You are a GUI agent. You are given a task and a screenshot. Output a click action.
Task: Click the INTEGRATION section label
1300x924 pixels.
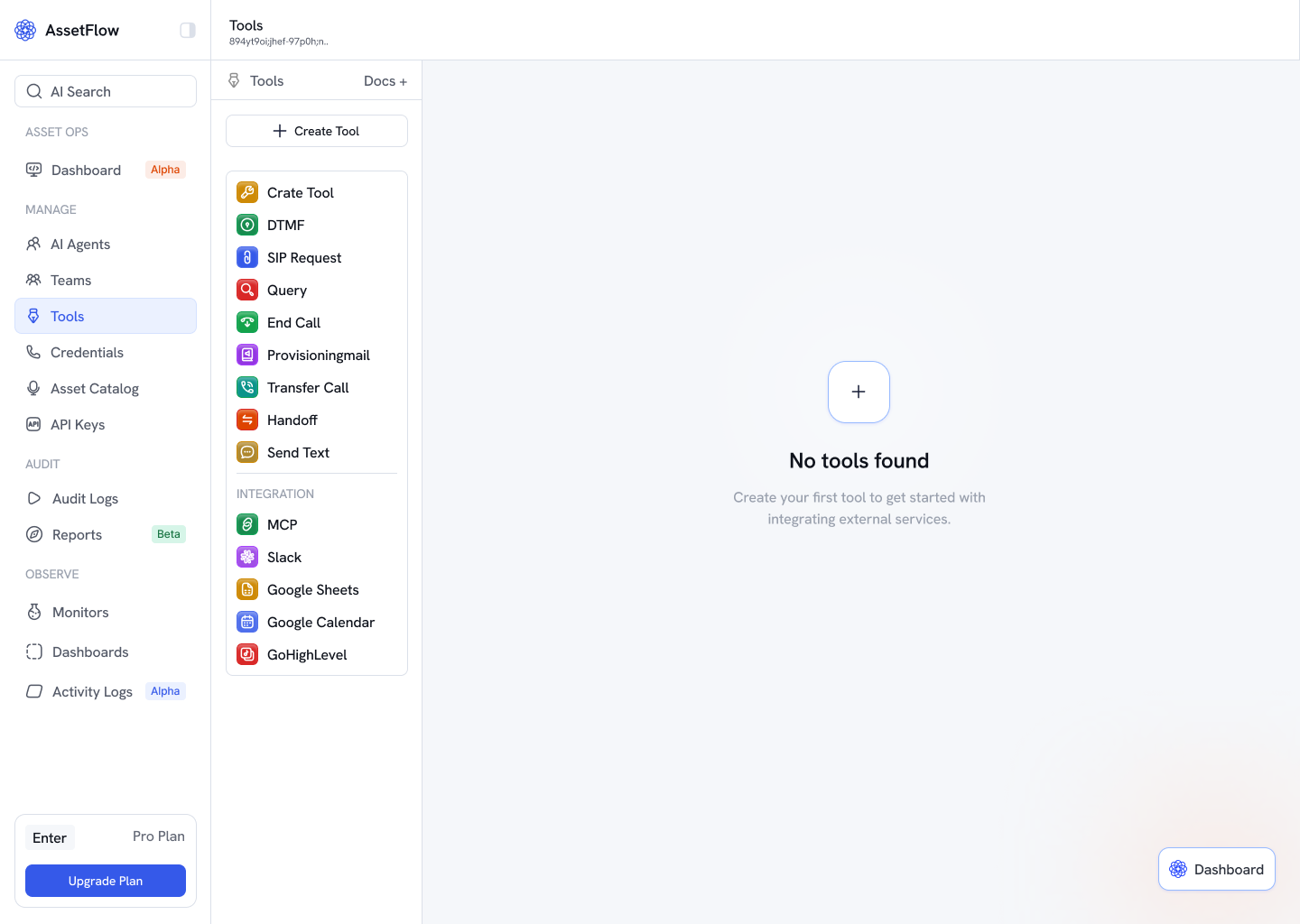pyautogui.click(x=275, y=494)
